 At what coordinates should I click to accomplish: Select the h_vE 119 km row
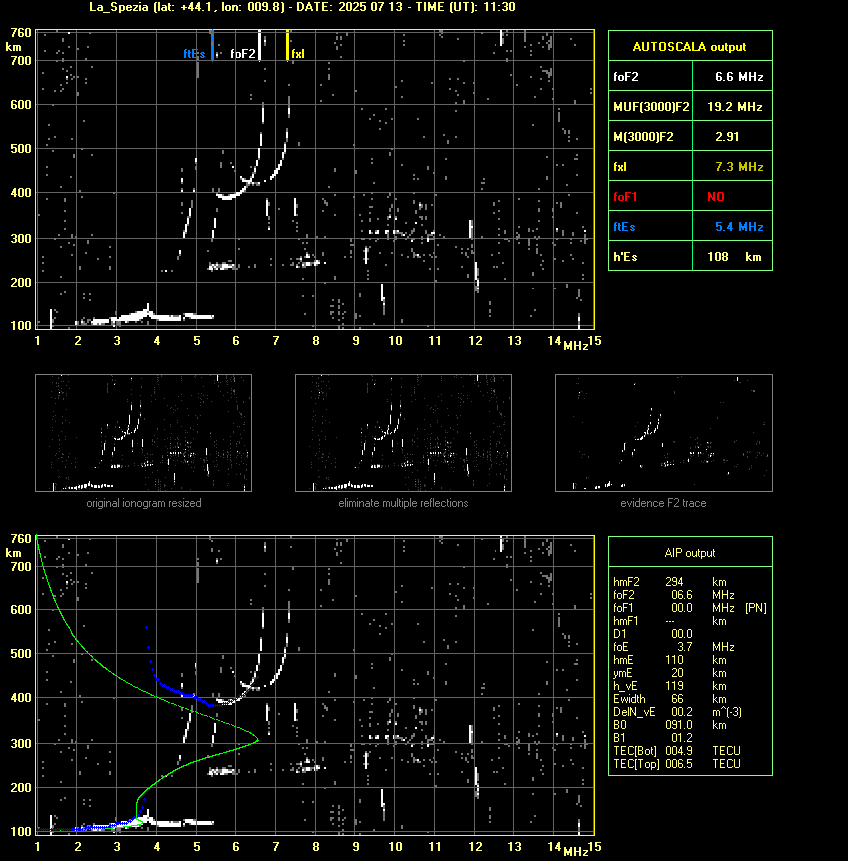click(670, 686)
